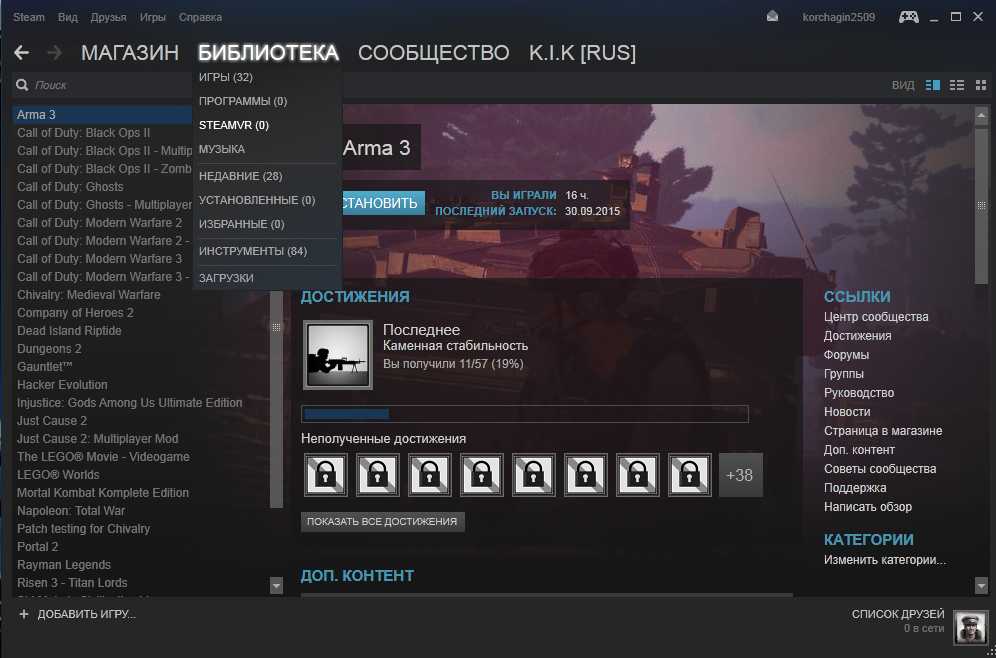Screen dimensions: 996x658
Task: Open Написать обзор link
Action: (x=868, y=507)
